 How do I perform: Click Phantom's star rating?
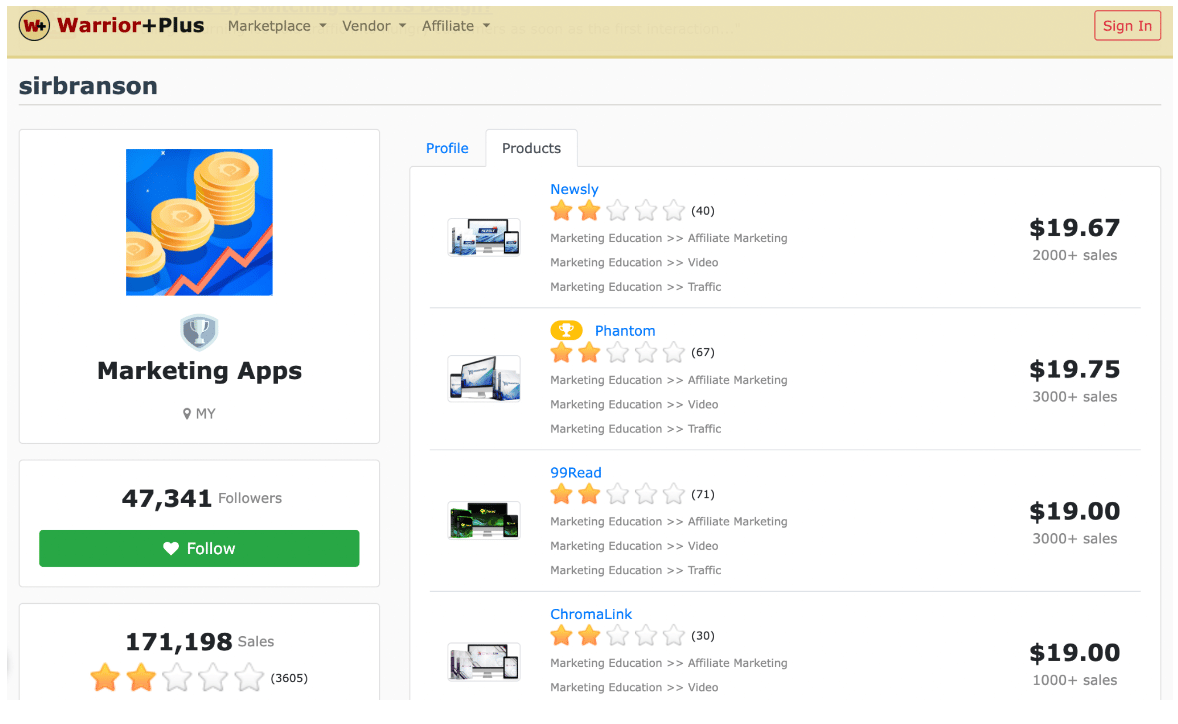[618, 353]
